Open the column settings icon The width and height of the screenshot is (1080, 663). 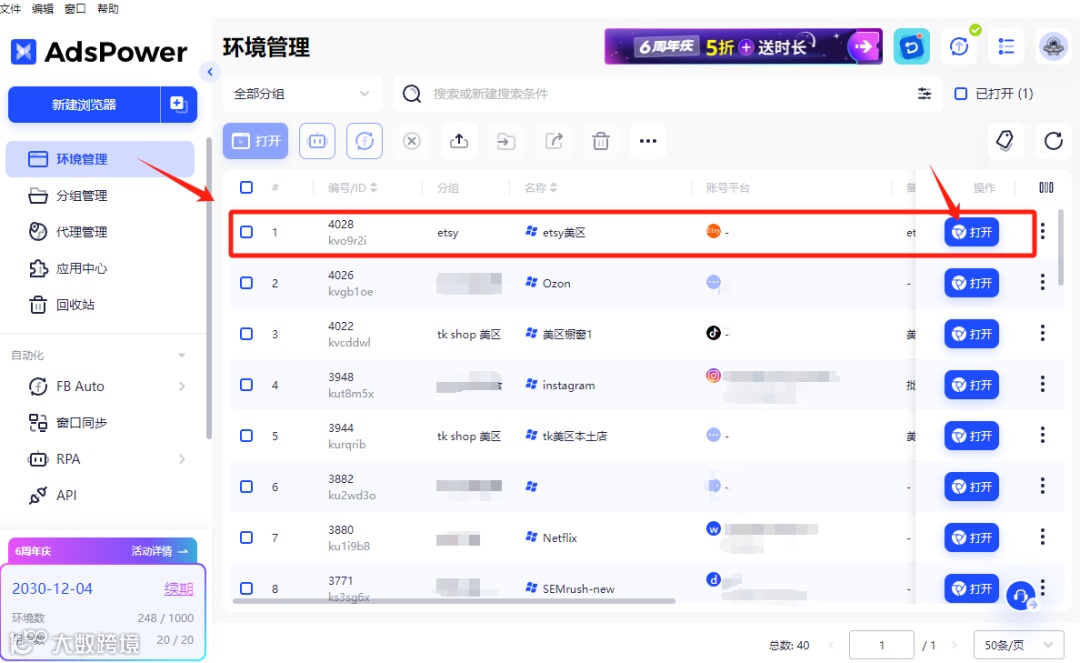1046,187
